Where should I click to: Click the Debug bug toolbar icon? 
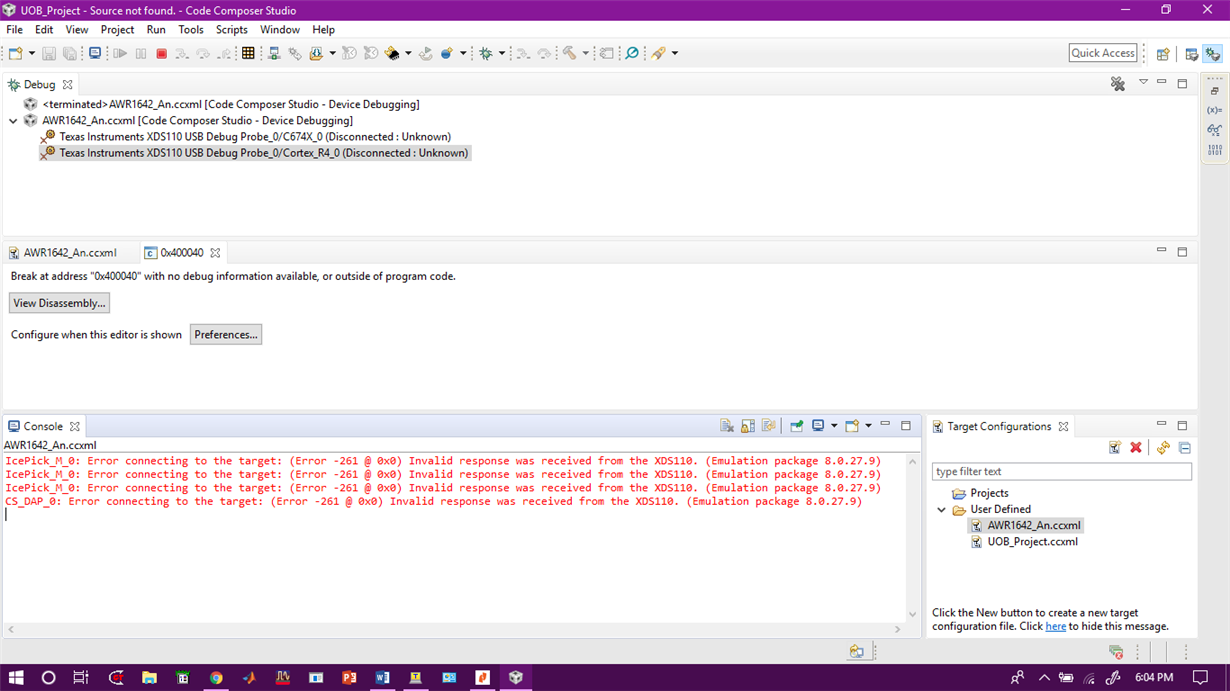486,53
